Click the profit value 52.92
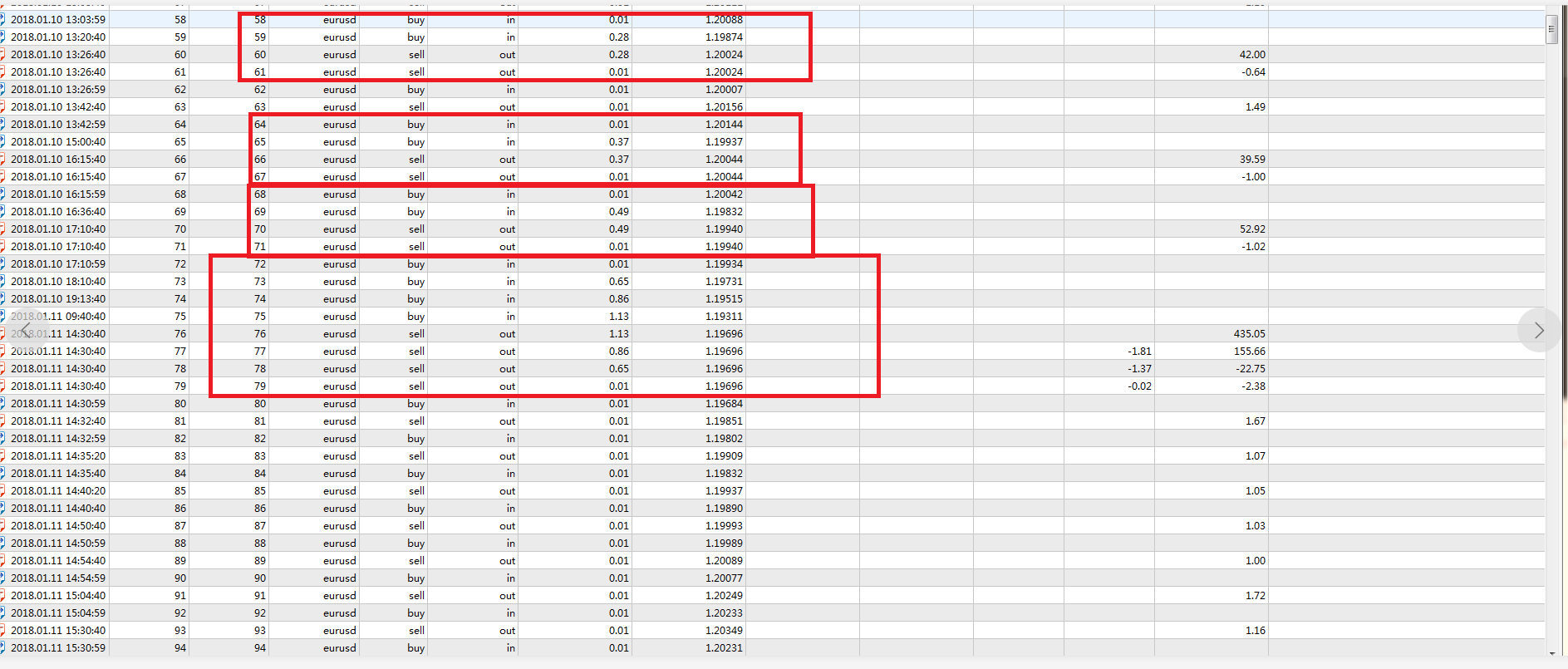 tap(1252, 229)
